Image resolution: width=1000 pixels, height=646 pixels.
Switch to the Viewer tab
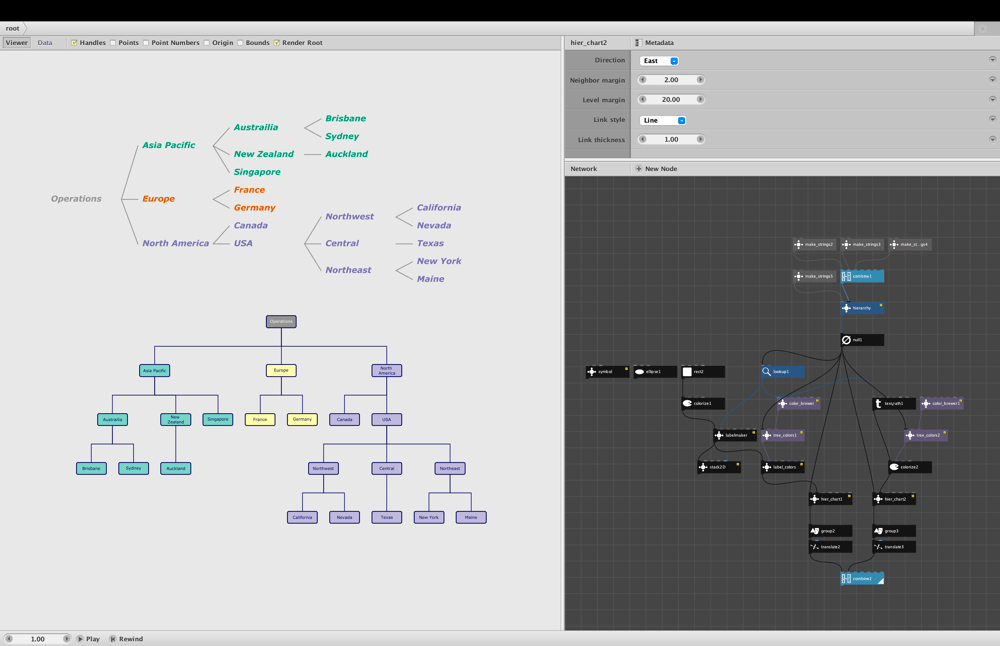coord(17,43)
